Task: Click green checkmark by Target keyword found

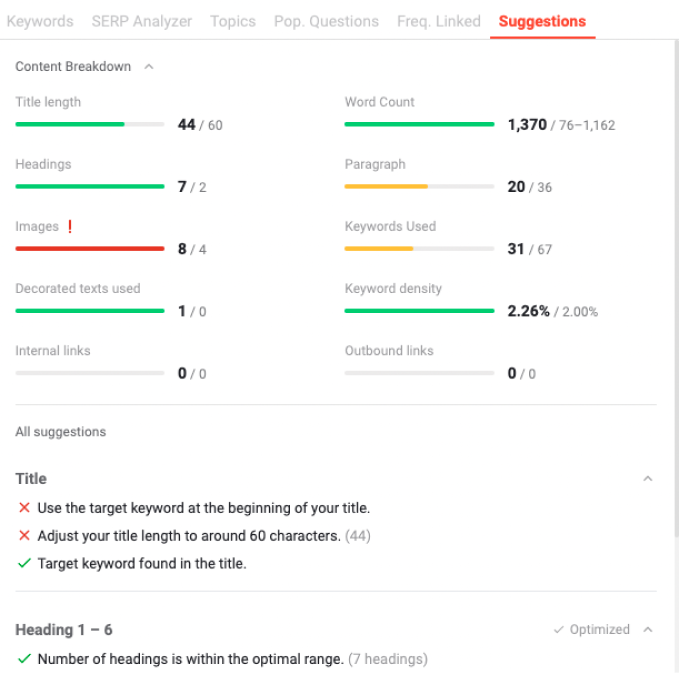Action: point(24,563)
